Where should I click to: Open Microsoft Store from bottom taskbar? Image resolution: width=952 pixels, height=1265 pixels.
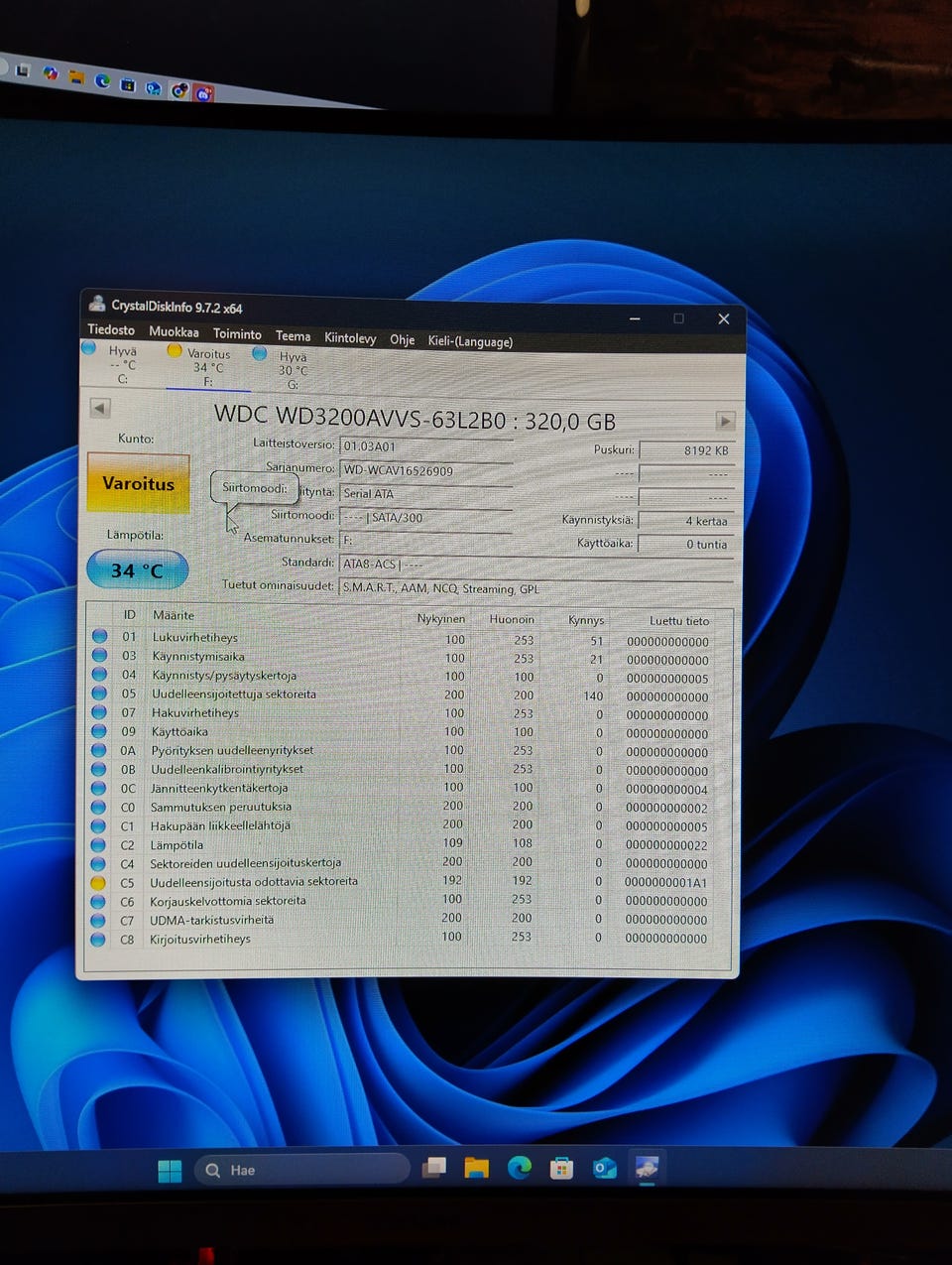point(562,1168)
